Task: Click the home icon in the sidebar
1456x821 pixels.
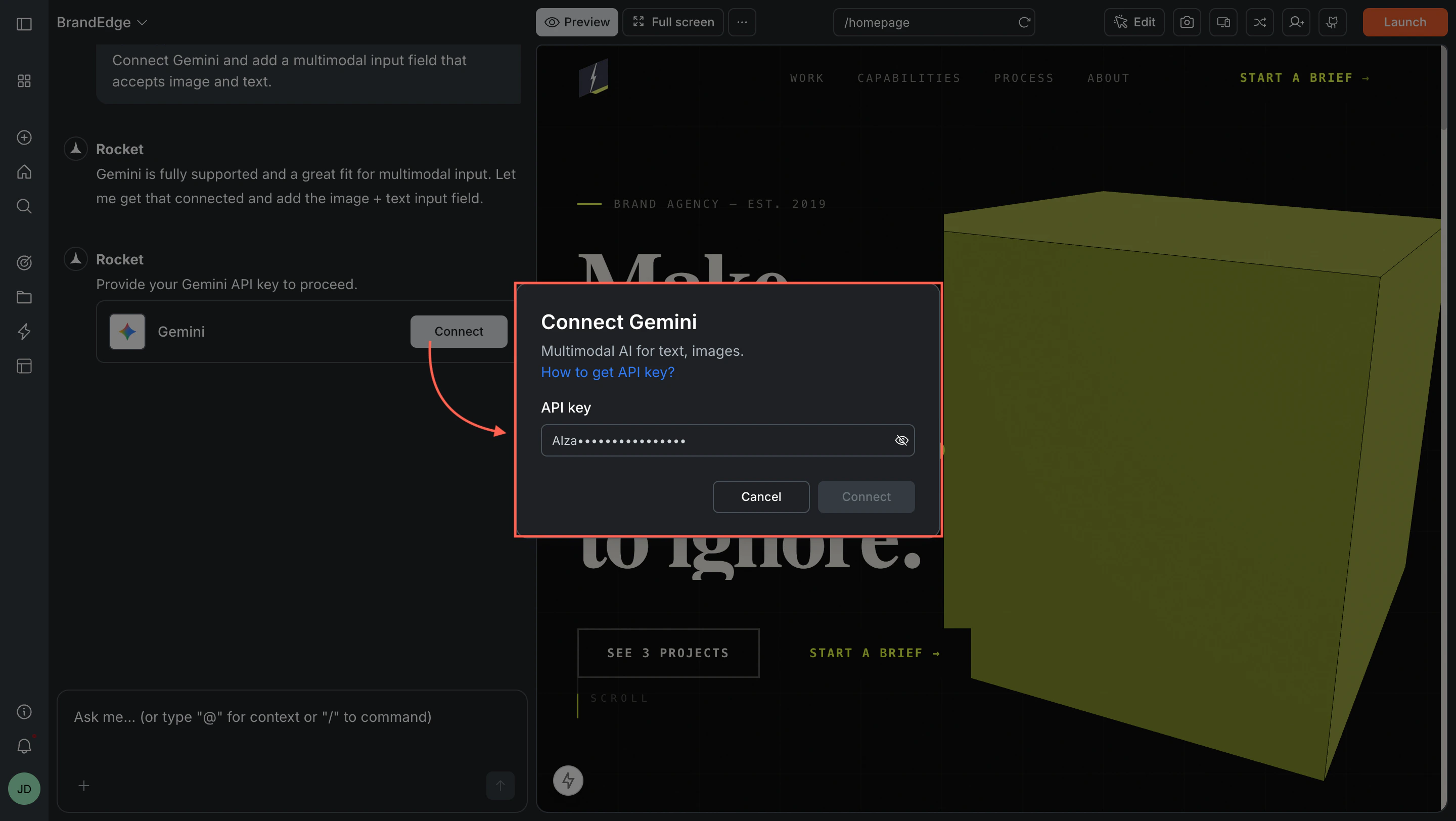Action: (x=24, y=172)
